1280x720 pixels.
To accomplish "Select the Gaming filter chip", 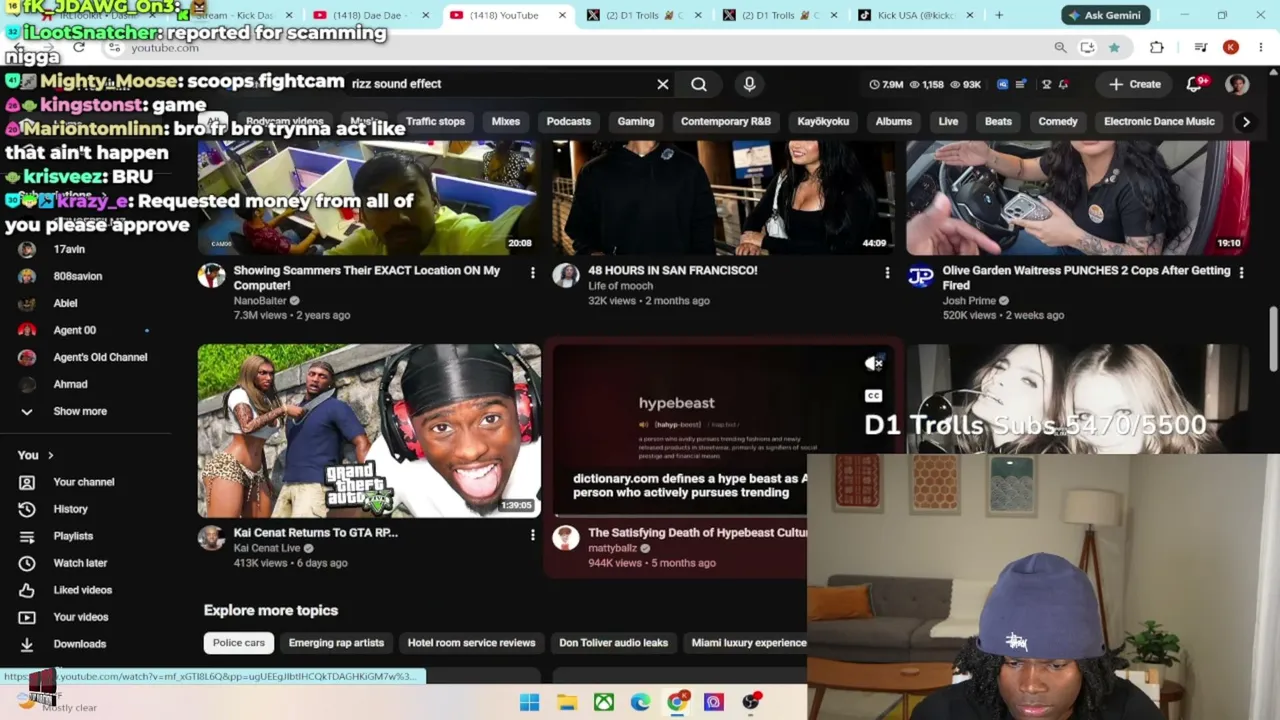I will click(x=636, y=121).
